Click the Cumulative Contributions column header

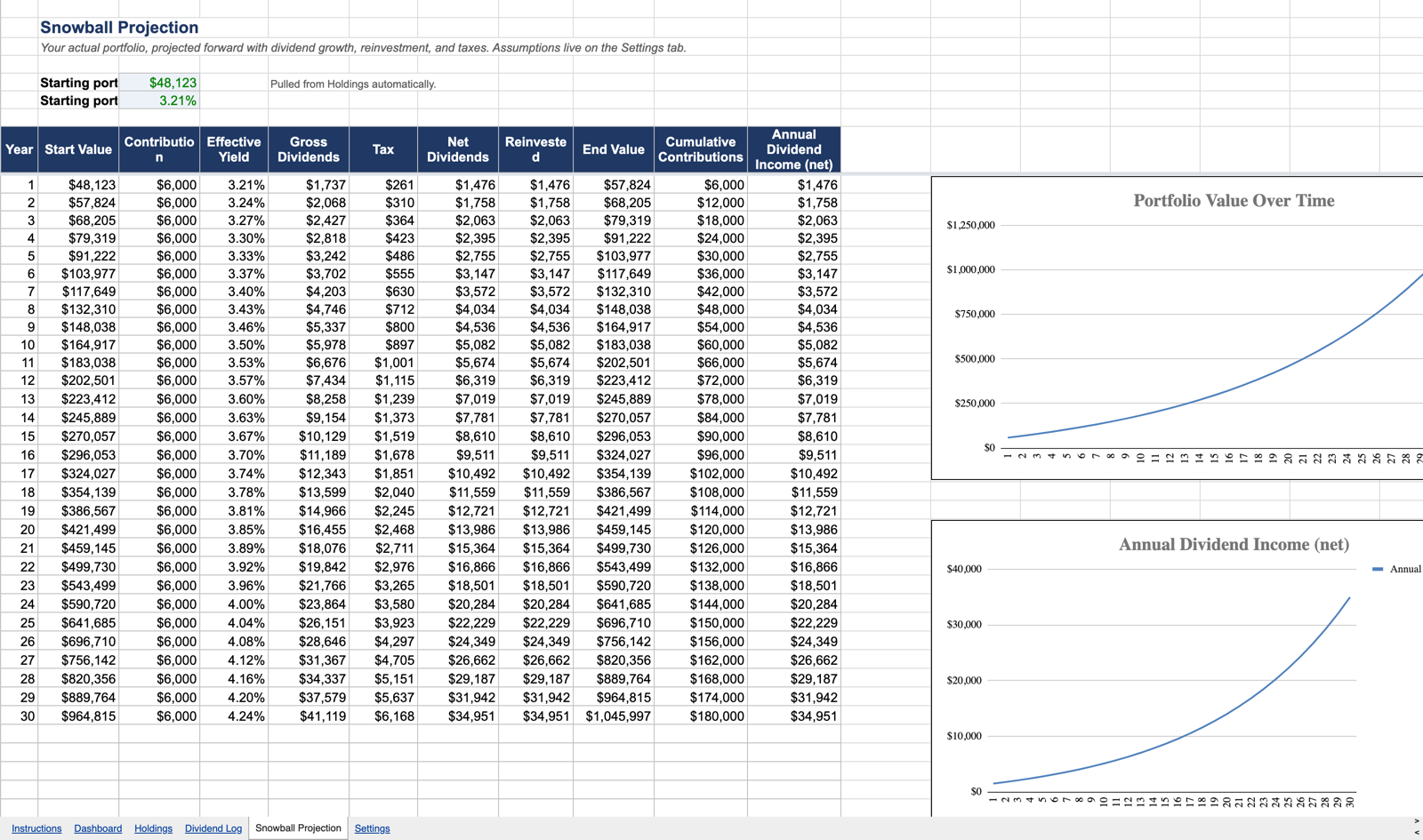click(x=701, y=149)
